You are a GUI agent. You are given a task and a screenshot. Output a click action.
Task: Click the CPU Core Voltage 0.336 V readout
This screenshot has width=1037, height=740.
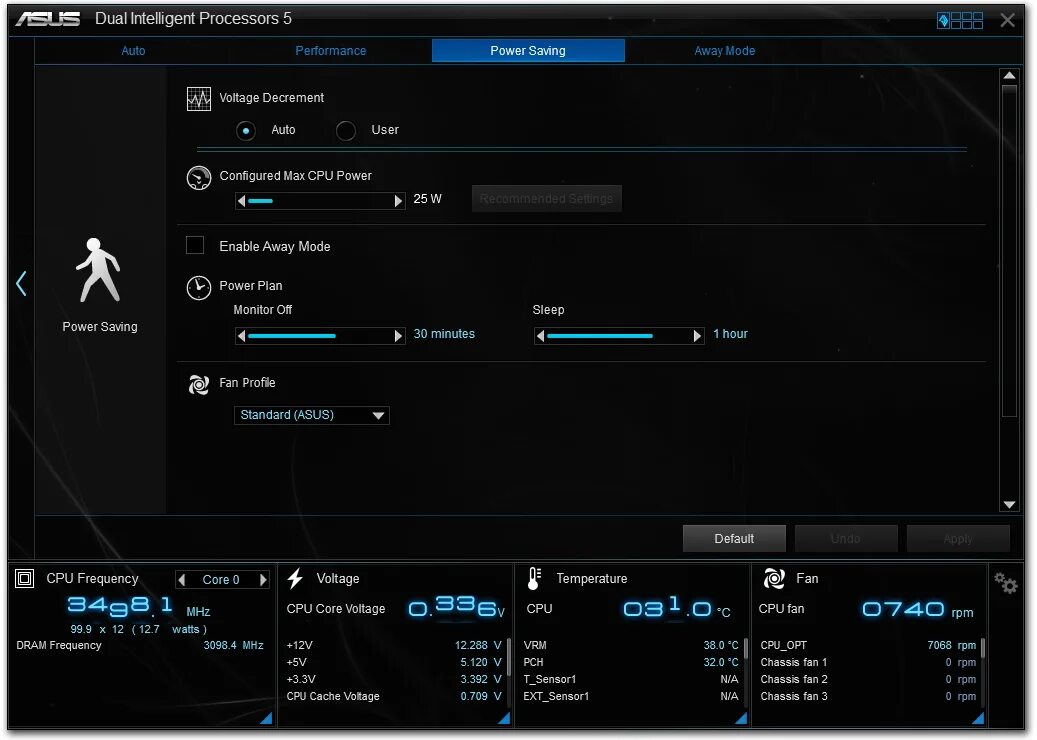pos(456,607)
